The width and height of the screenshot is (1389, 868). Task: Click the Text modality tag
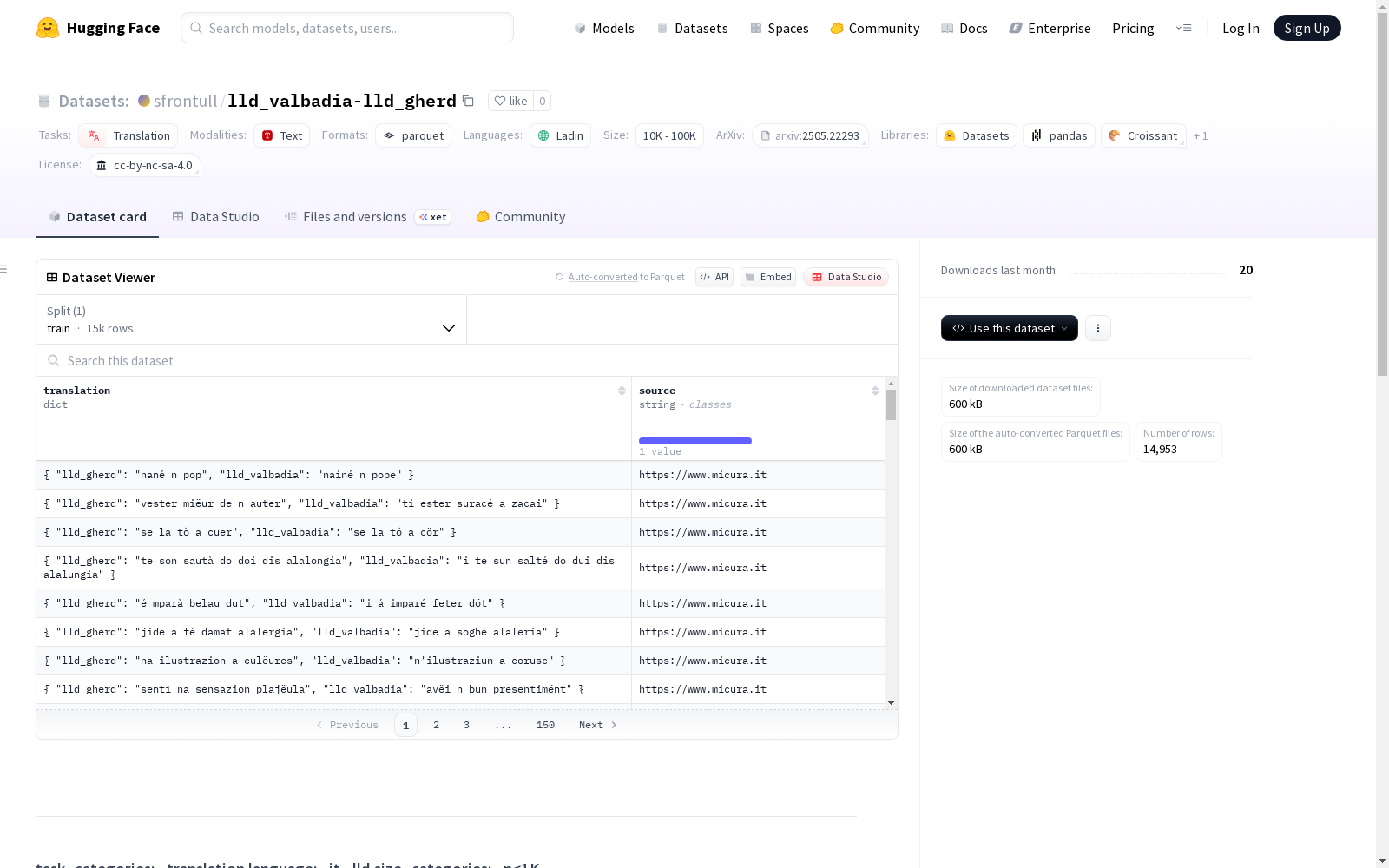(x=282, y=135)
